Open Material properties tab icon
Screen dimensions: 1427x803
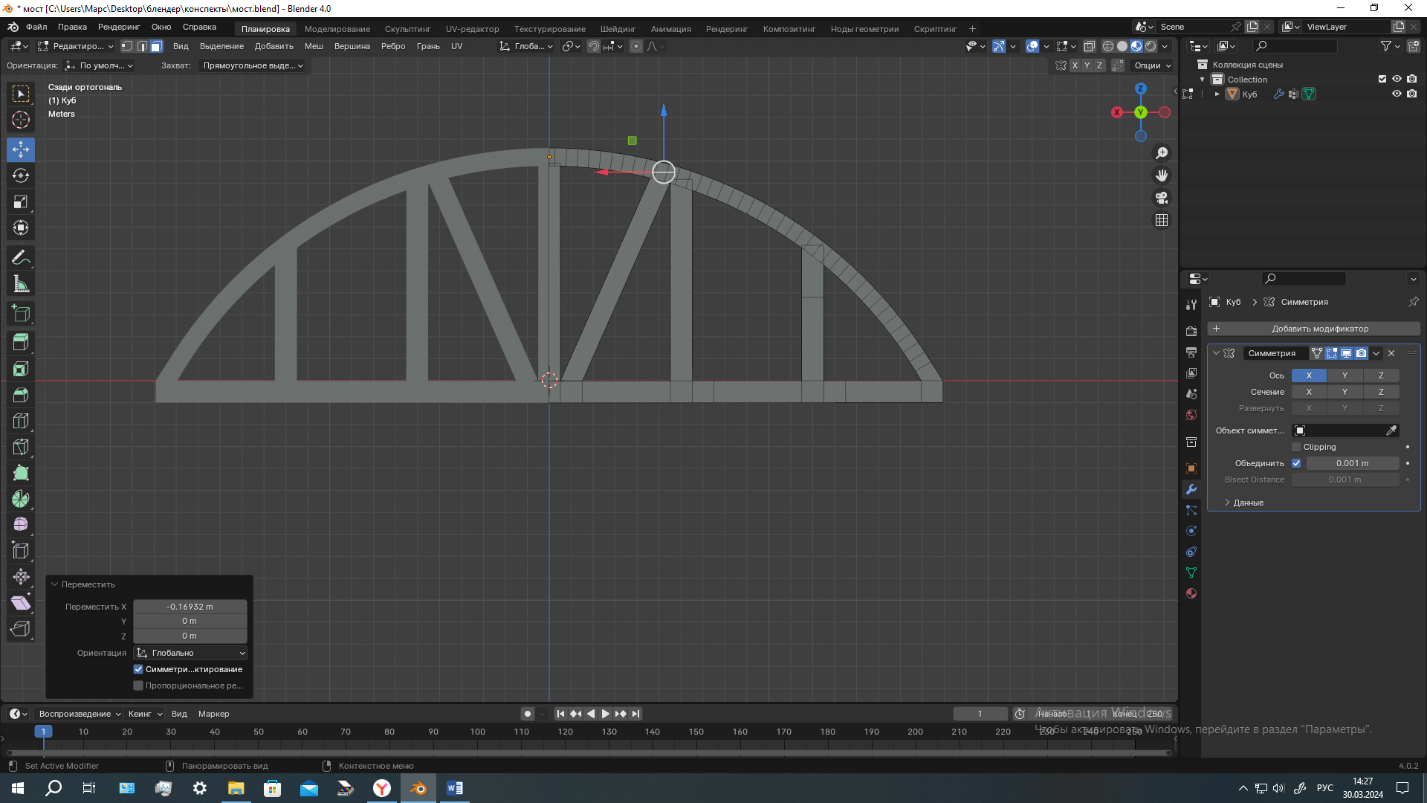(1191, 594)
